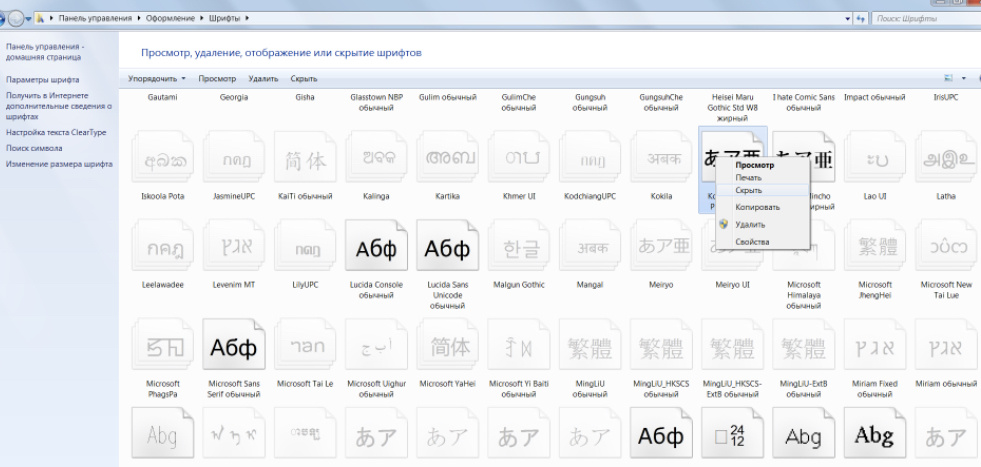Click the Georgia font label
This screenshot has width=981, height=467.
pyautogui.click(x=234, y=98)
